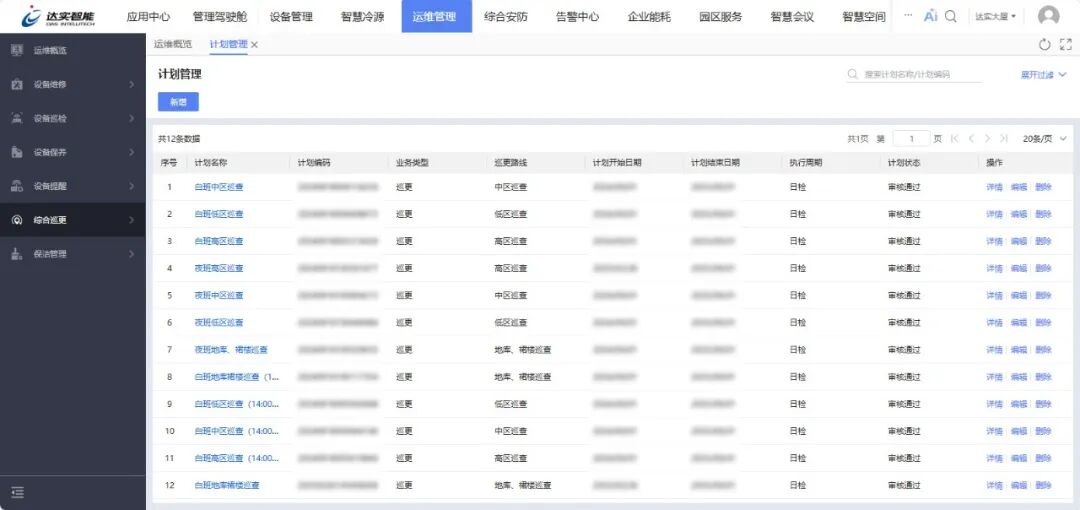Viewport: 1080px width, 510px height.
Task: Click 详情 for row 5
Action: pos(994,296)
